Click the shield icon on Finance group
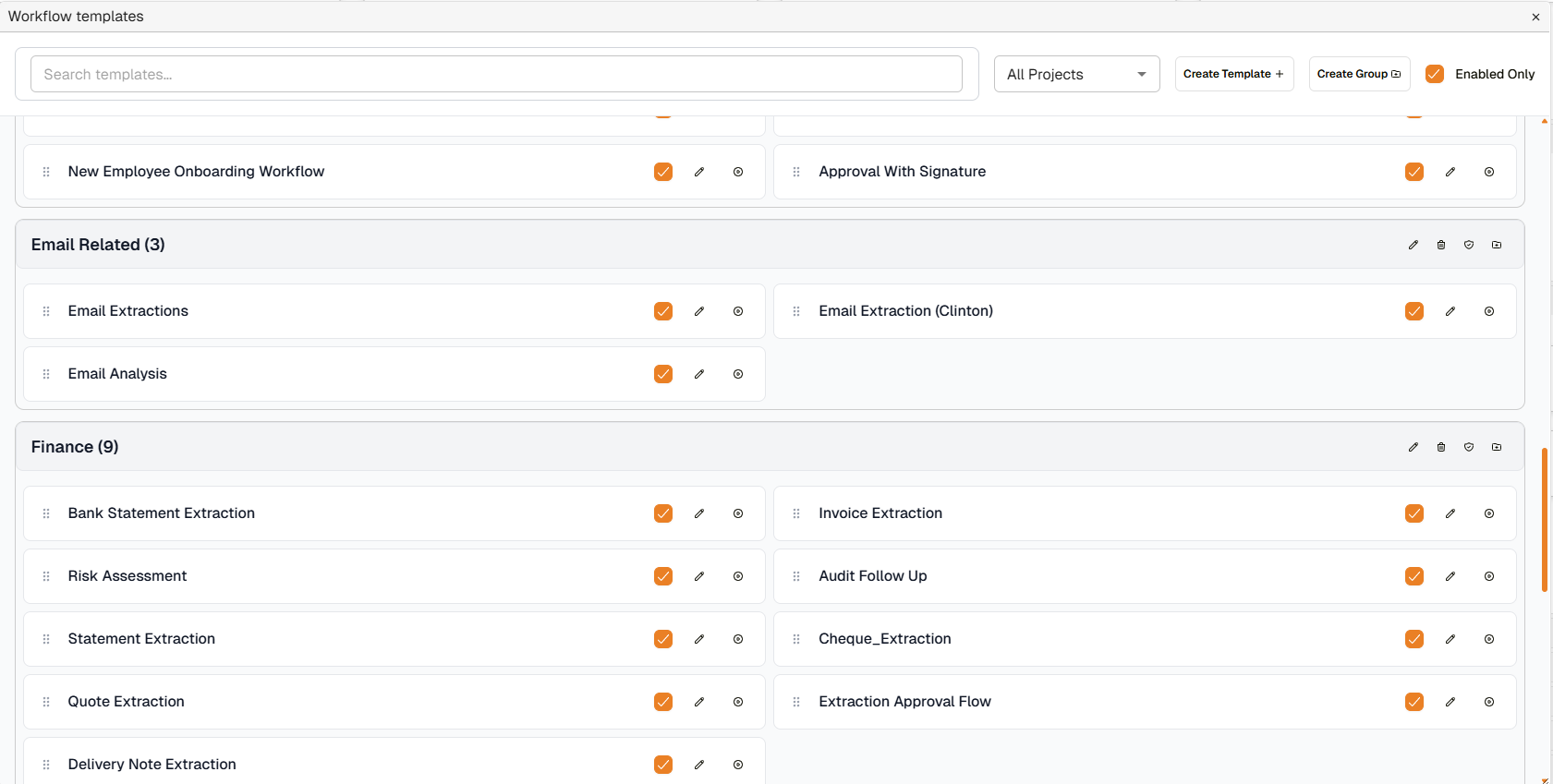The image size is (1553, 784). 1469,447
